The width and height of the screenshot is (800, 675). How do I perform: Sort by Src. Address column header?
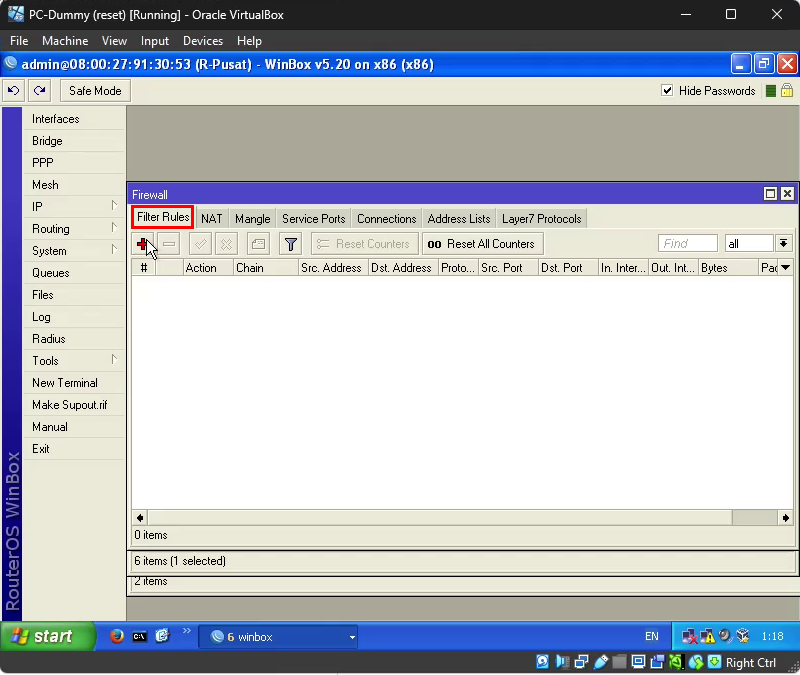[x=333, y=268]
